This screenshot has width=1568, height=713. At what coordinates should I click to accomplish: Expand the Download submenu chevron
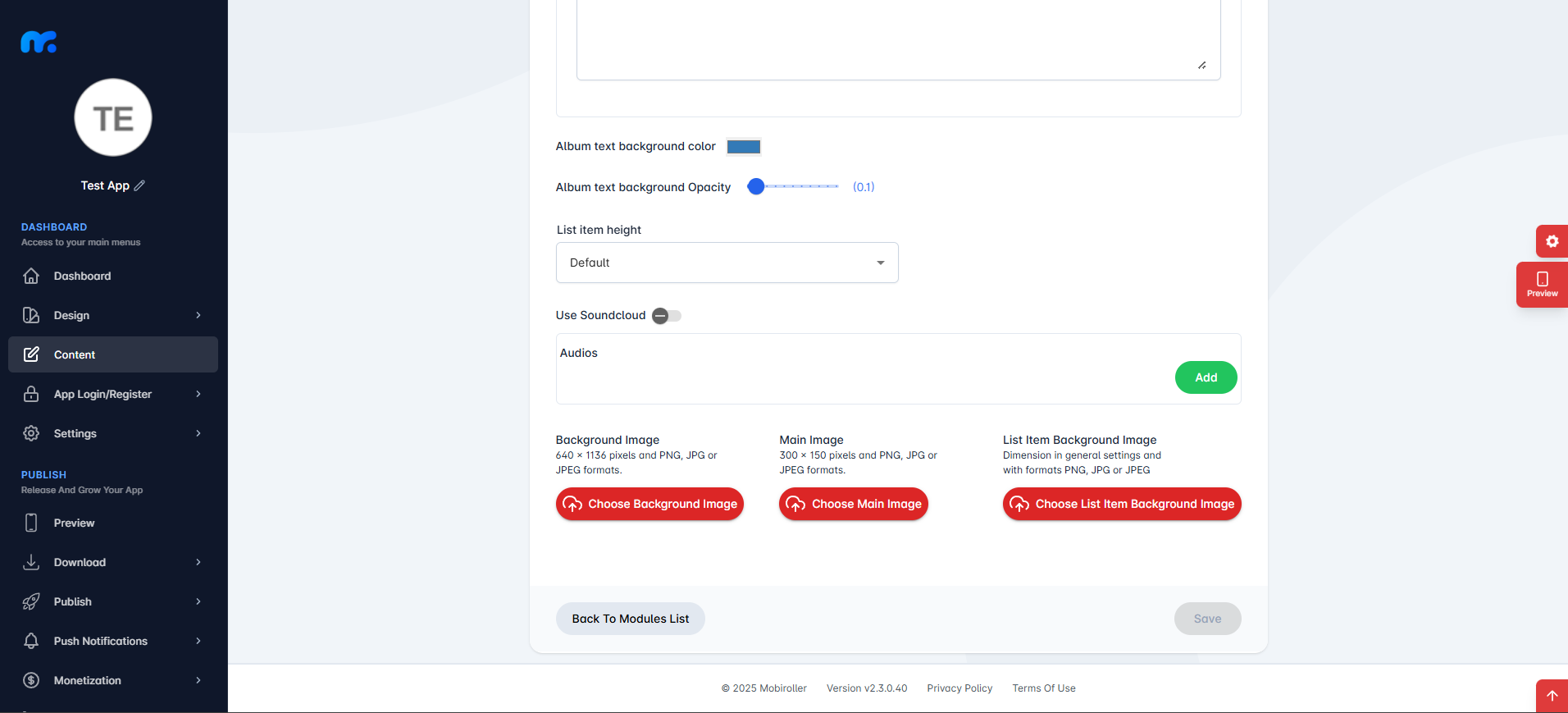(198, 562)
